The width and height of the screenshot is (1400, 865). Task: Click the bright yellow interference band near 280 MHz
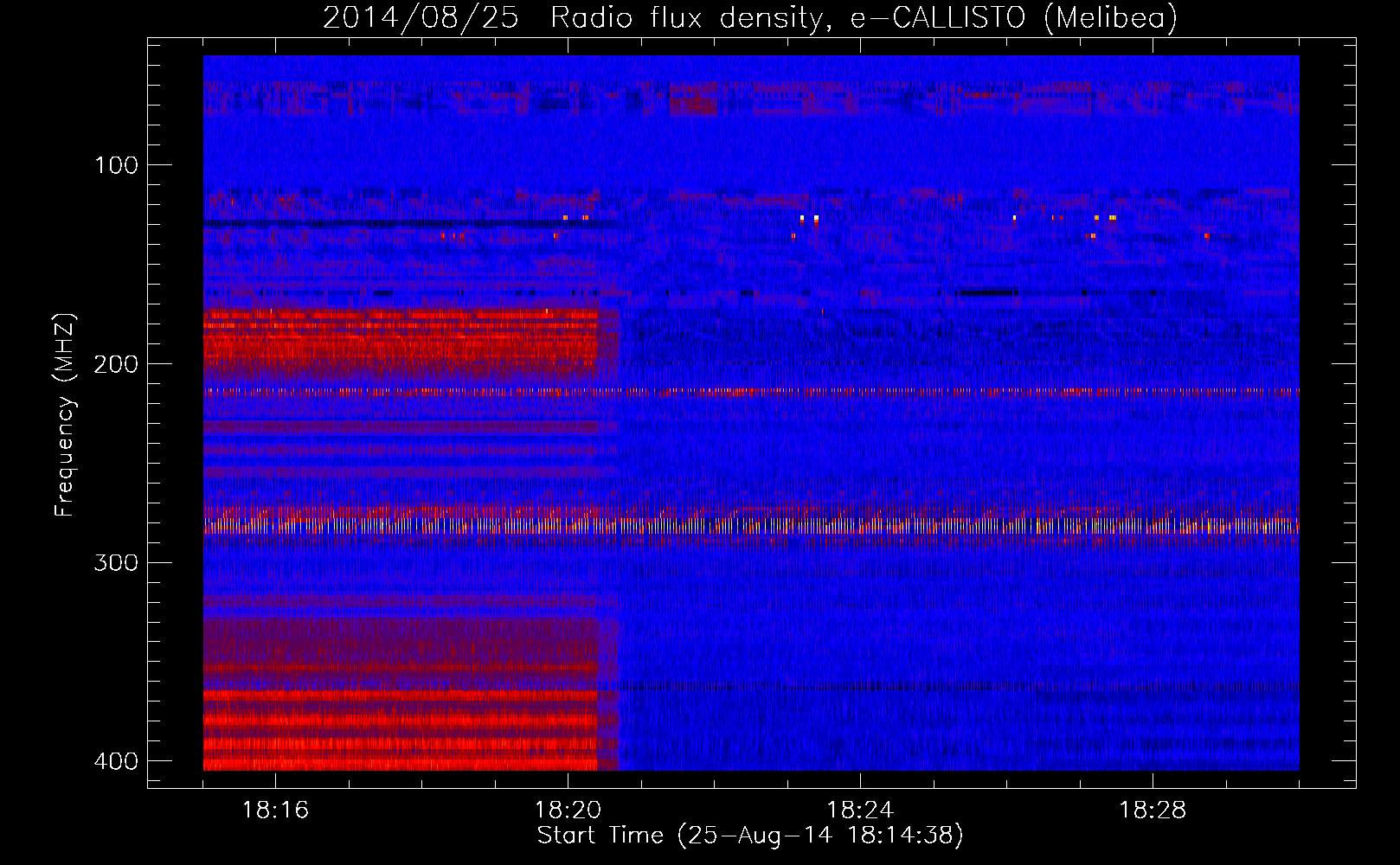point(751,525)
